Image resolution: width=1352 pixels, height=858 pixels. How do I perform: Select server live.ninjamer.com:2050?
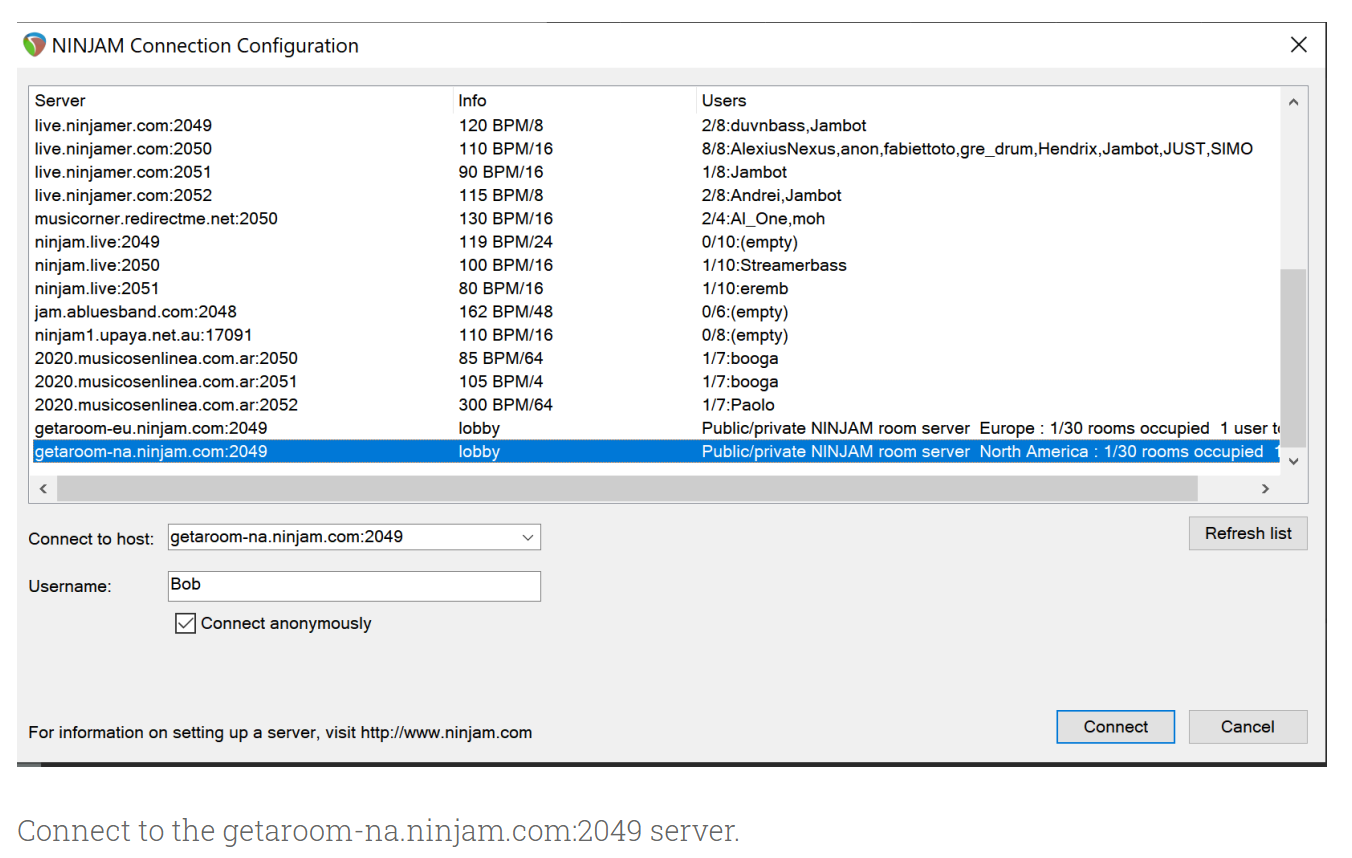tap(123, 149)
